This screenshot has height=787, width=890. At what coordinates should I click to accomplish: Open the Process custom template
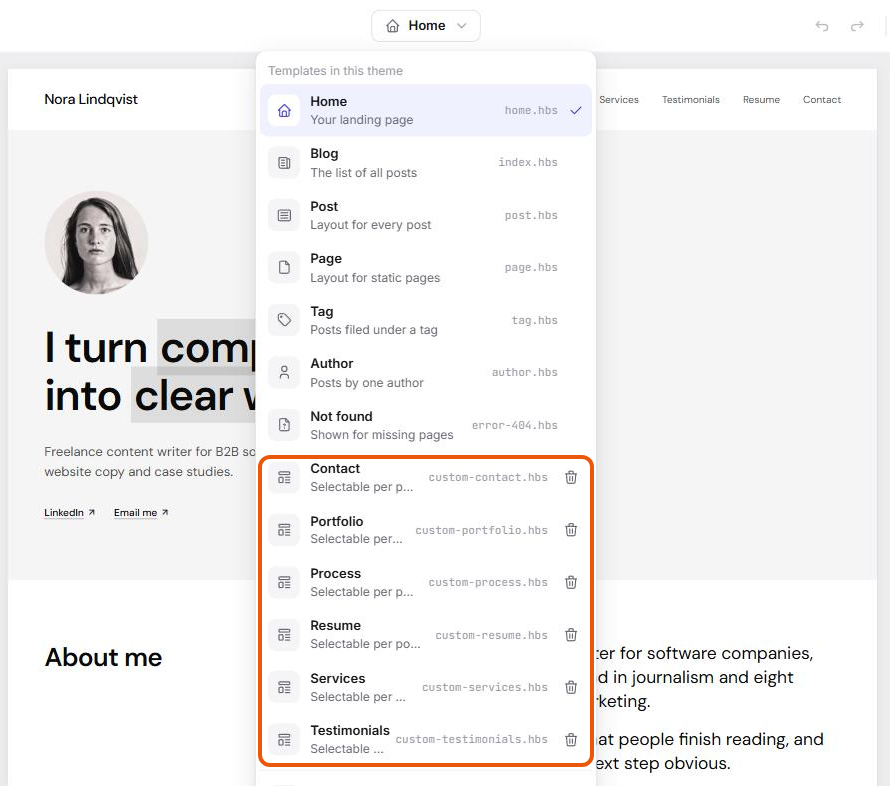tap(426, 583)
